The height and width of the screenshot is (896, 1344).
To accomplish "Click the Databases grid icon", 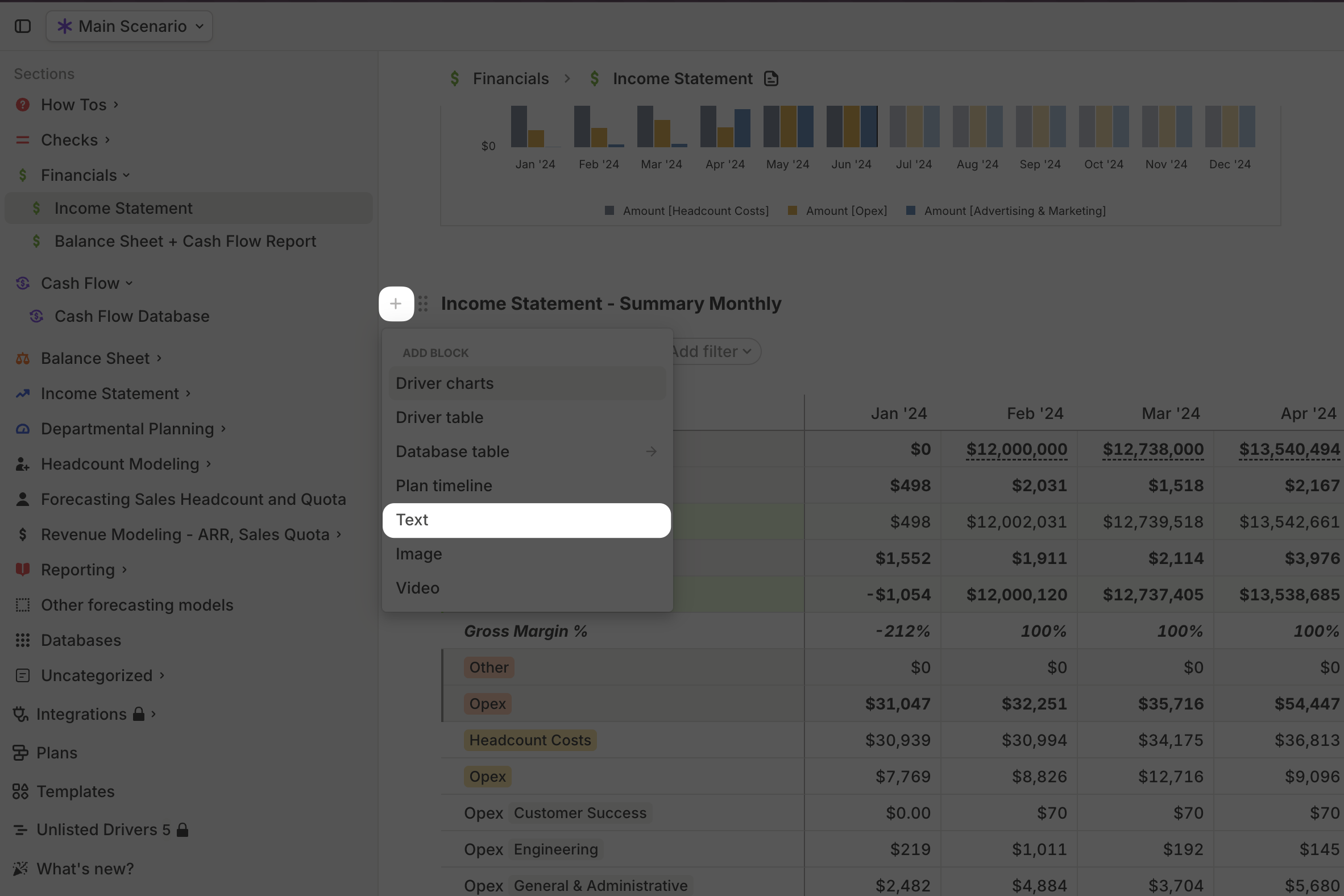I will [22, 640].
